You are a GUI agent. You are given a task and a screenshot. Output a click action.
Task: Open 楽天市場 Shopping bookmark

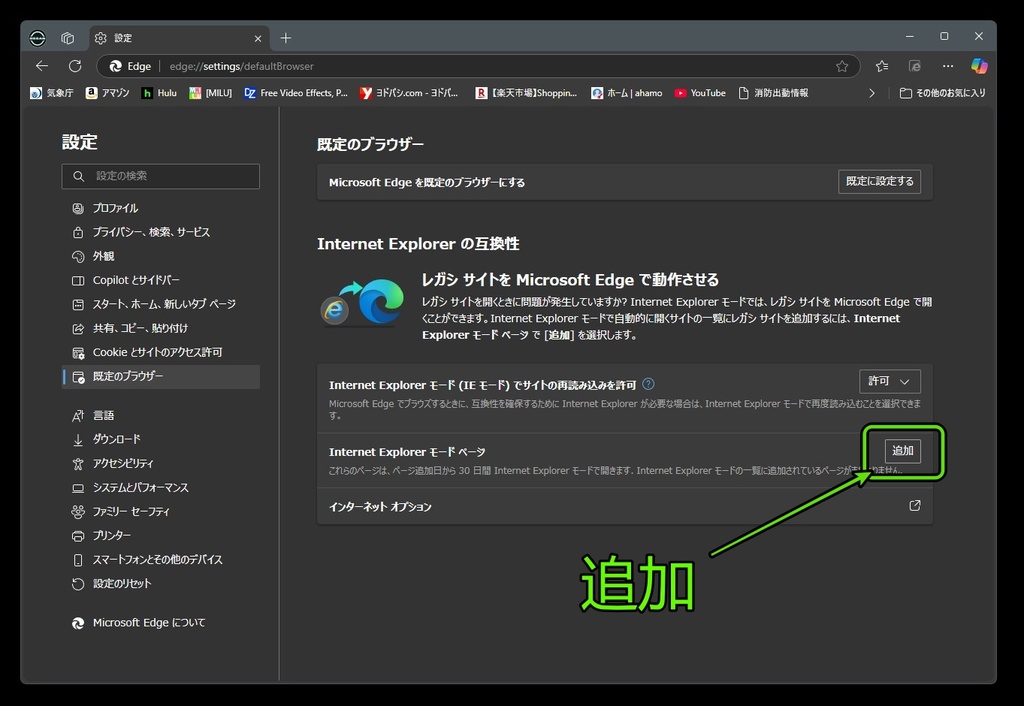pyautogui.click(x=526, y=93)
